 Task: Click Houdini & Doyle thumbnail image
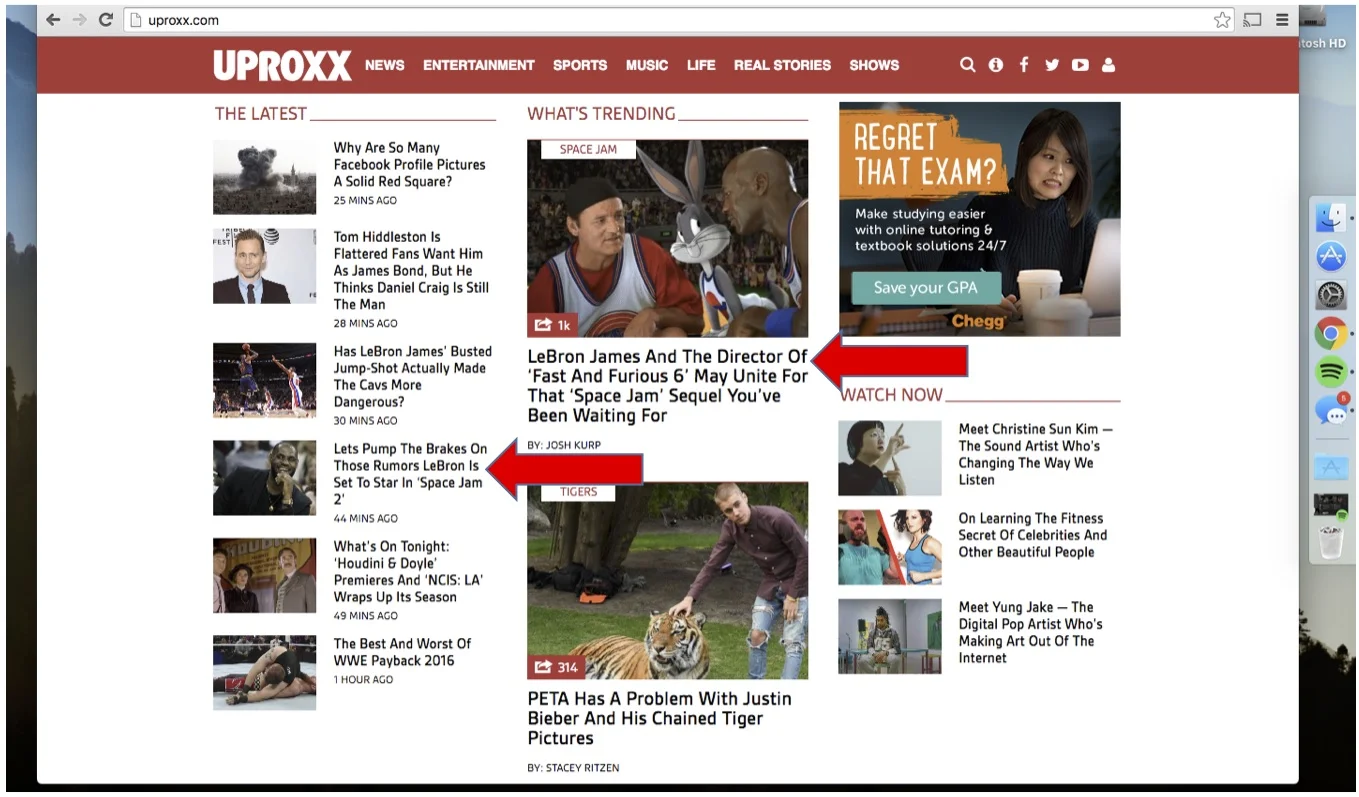265,576
